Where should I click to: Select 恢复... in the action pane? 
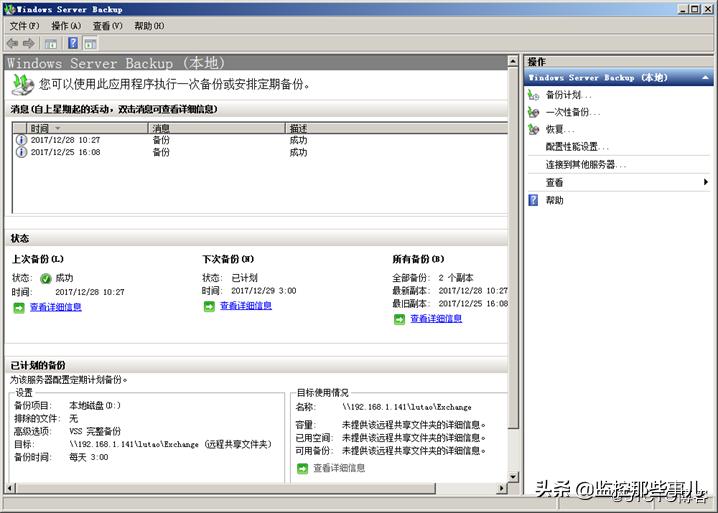click(x=560, y=130)
